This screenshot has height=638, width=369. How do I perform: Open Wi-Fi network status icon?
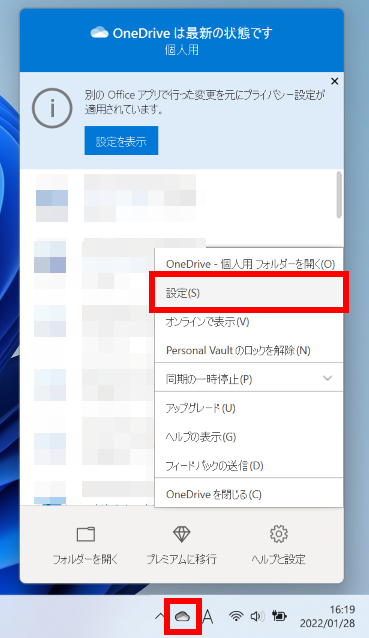coord(236,616)
